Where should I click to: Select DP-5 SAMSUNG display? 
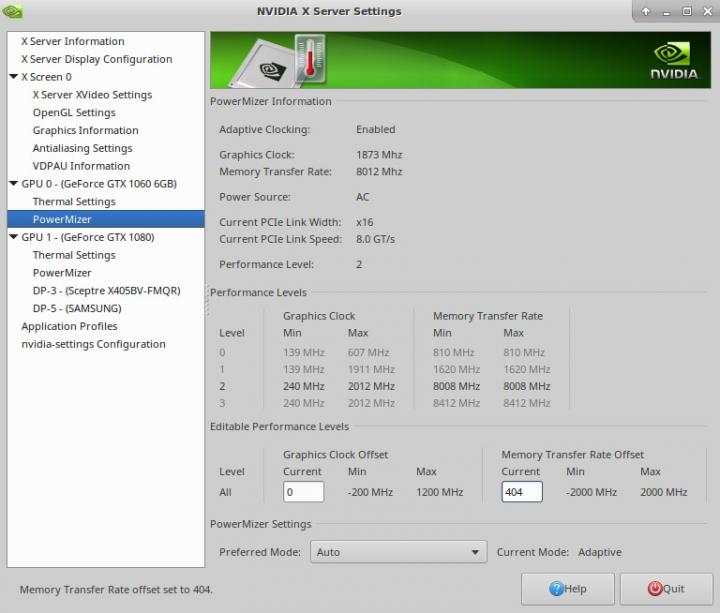77,308
